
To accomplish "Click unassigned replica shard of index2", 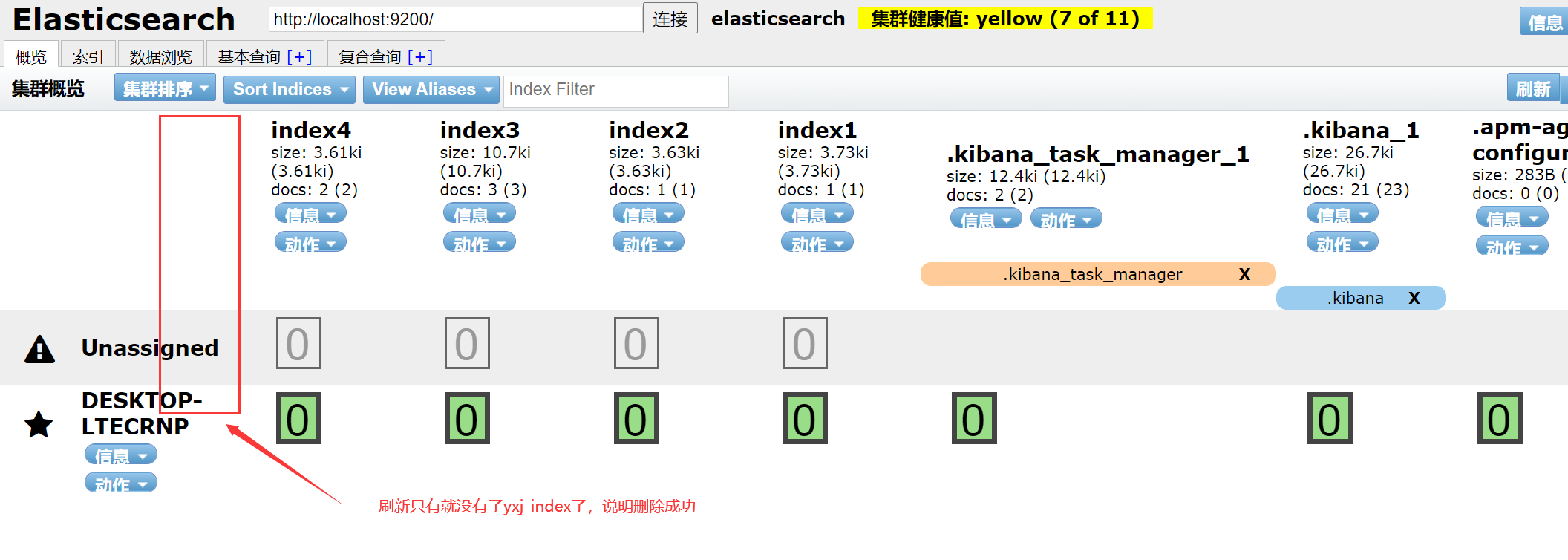I will (636, 343).
